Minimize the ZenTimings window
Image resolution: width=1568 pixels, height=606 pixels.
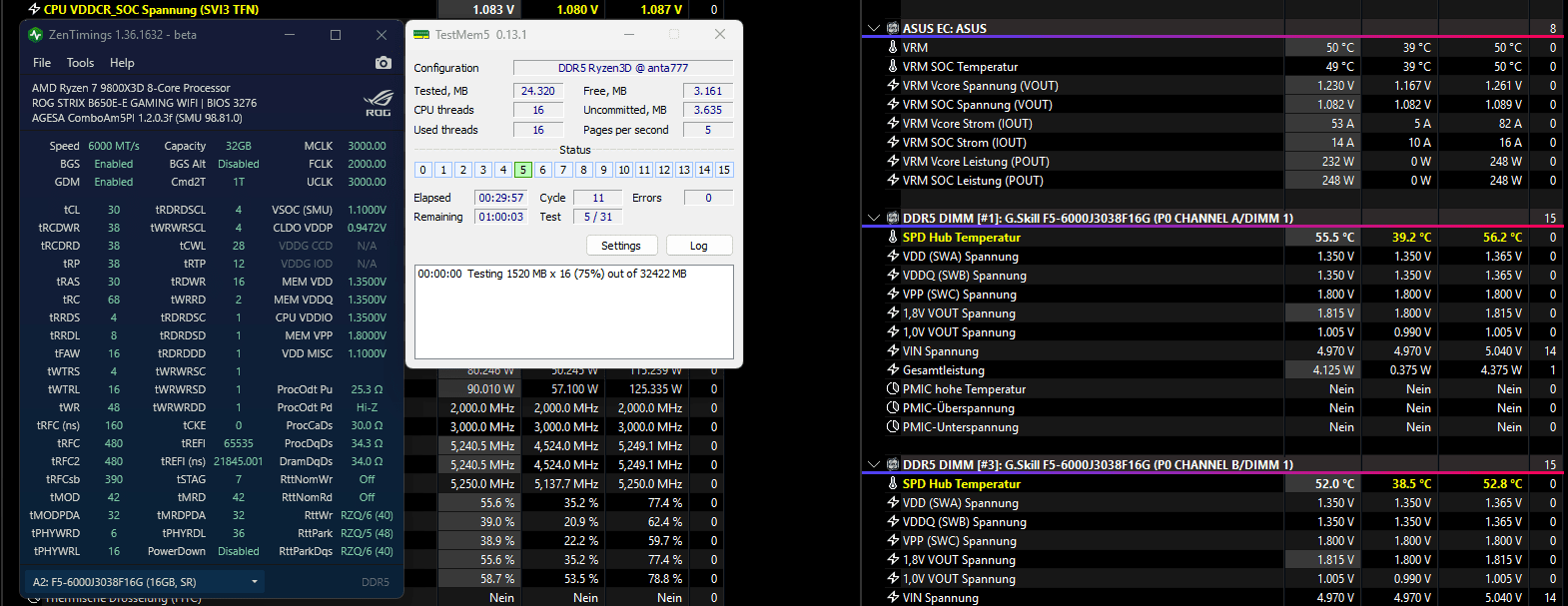(x=290, y=35)
